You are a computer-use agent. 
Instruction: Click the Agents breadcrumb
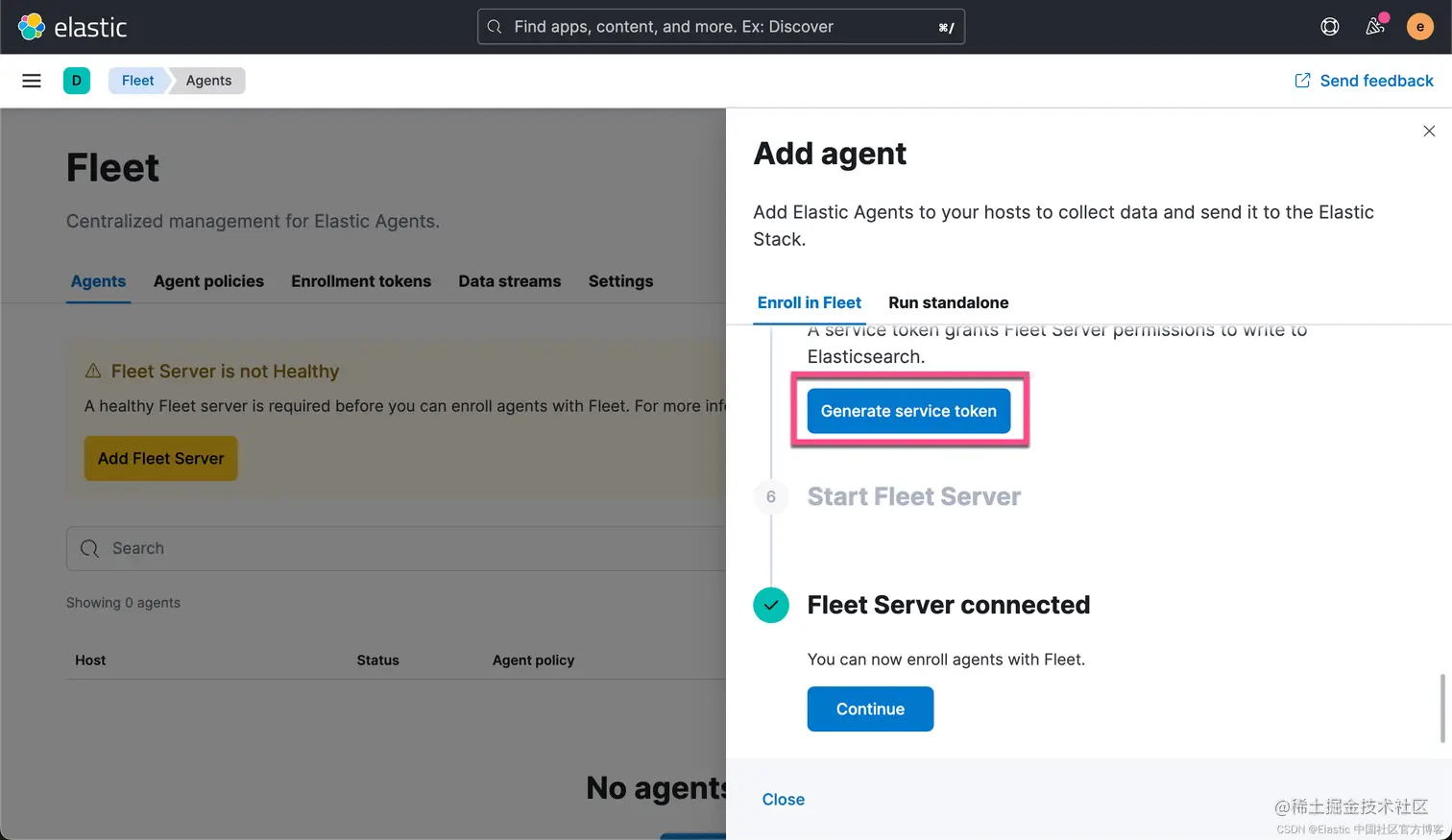[208, 81]
